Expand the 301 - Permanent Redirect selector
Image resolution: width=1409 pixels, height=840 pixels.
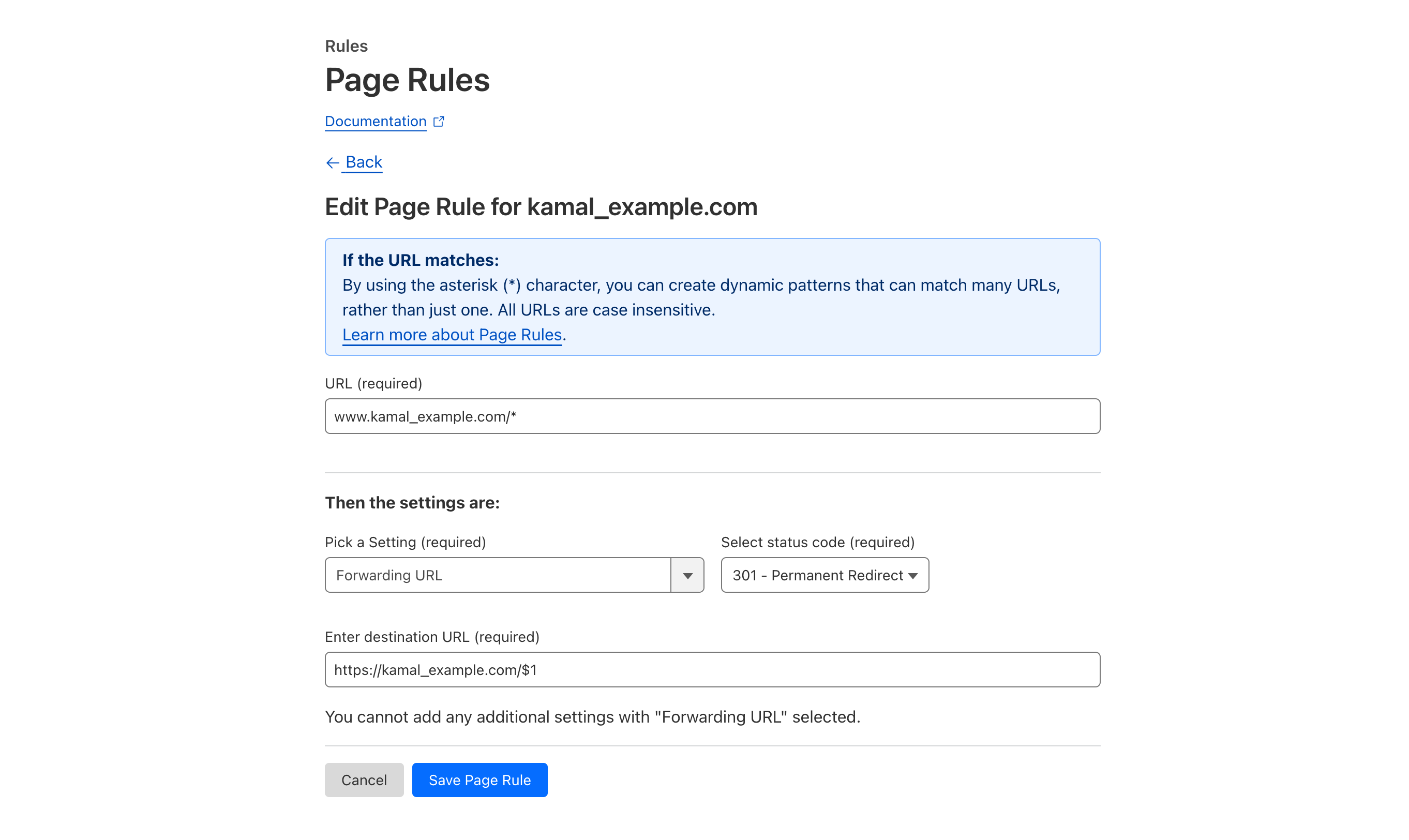(x=818, y=575)
